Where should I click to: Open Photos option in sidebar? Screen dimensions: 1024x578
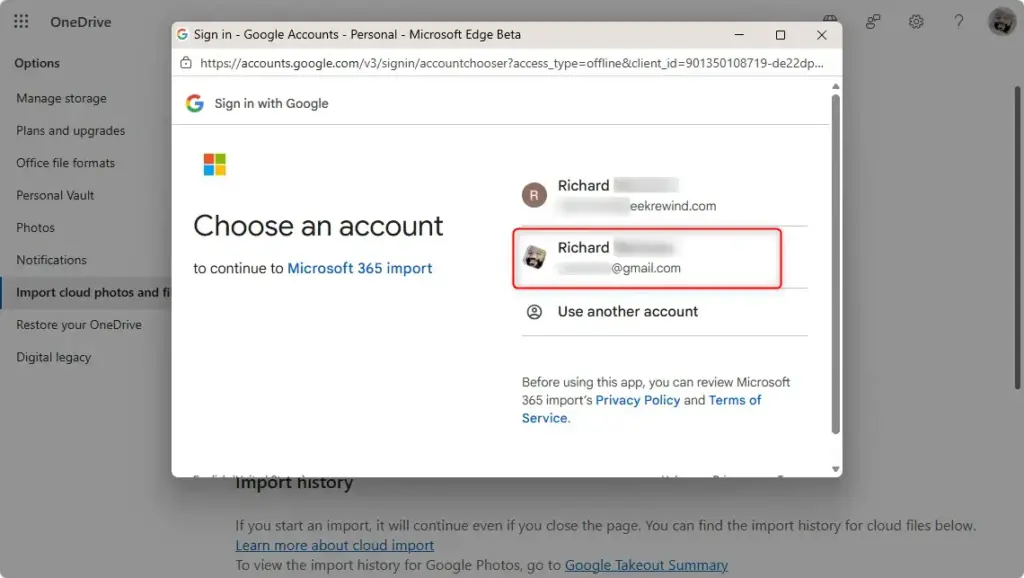(35, 228)
